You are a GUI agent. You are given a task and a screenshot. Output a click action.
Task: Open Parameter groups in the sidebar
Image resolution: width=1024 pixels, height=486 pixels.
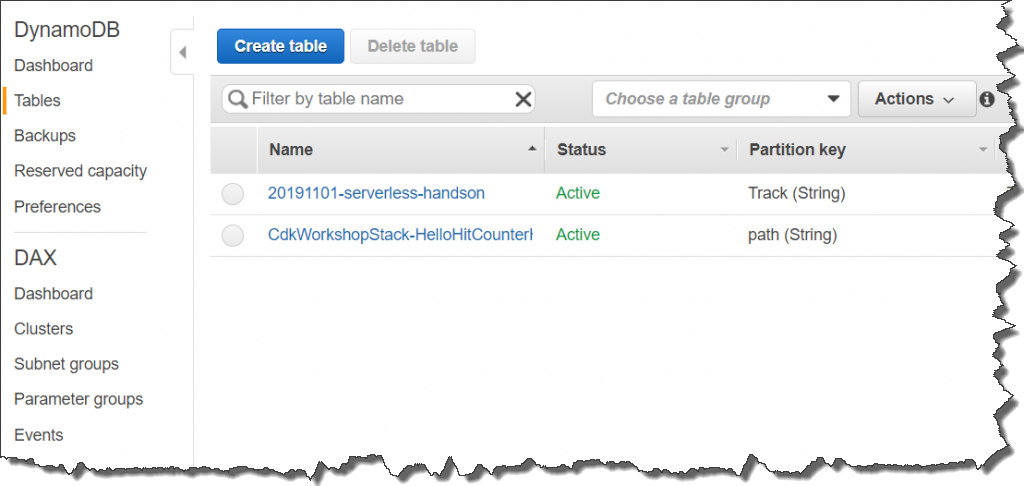(78, 399)
